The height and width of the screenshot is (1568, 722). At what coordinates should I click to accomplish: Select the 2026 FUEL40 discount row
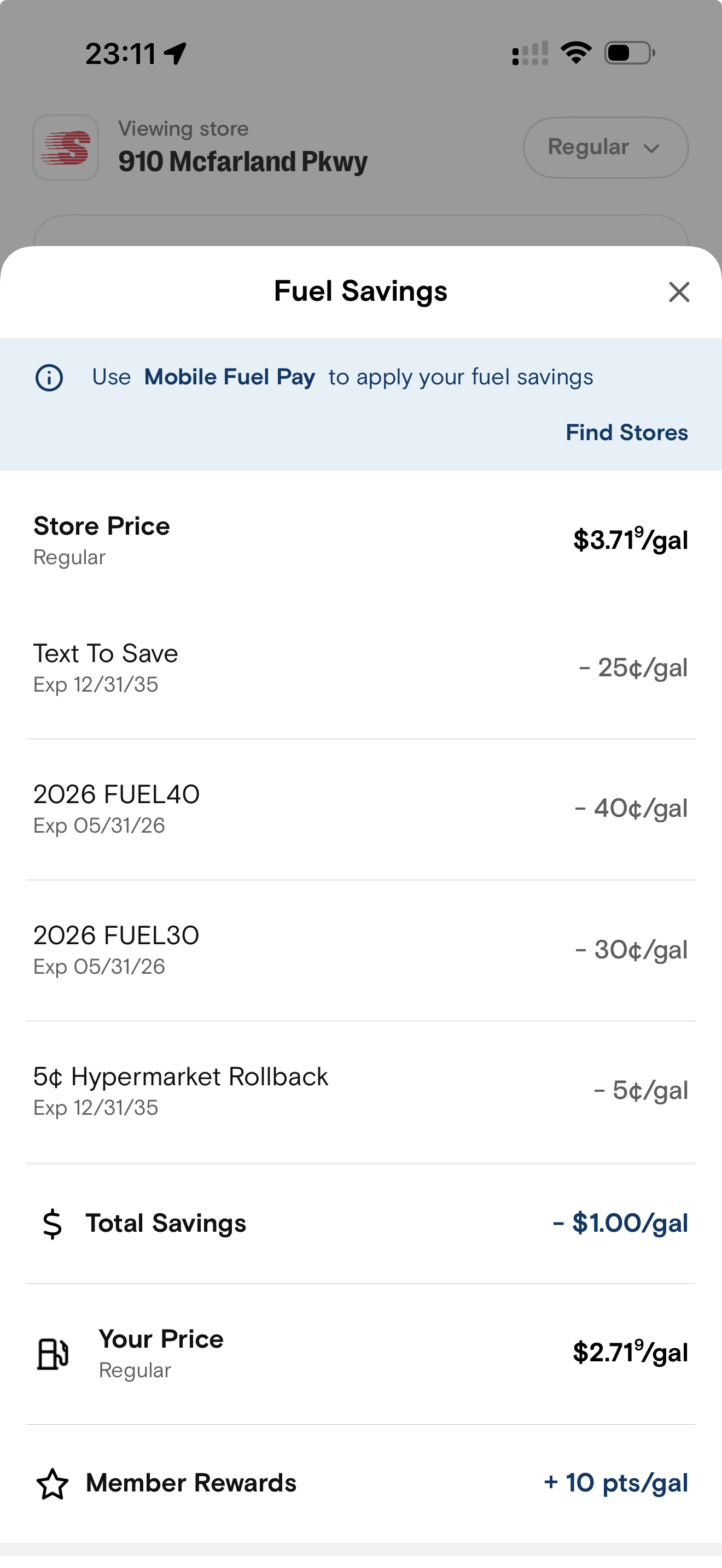coord(360,809)
